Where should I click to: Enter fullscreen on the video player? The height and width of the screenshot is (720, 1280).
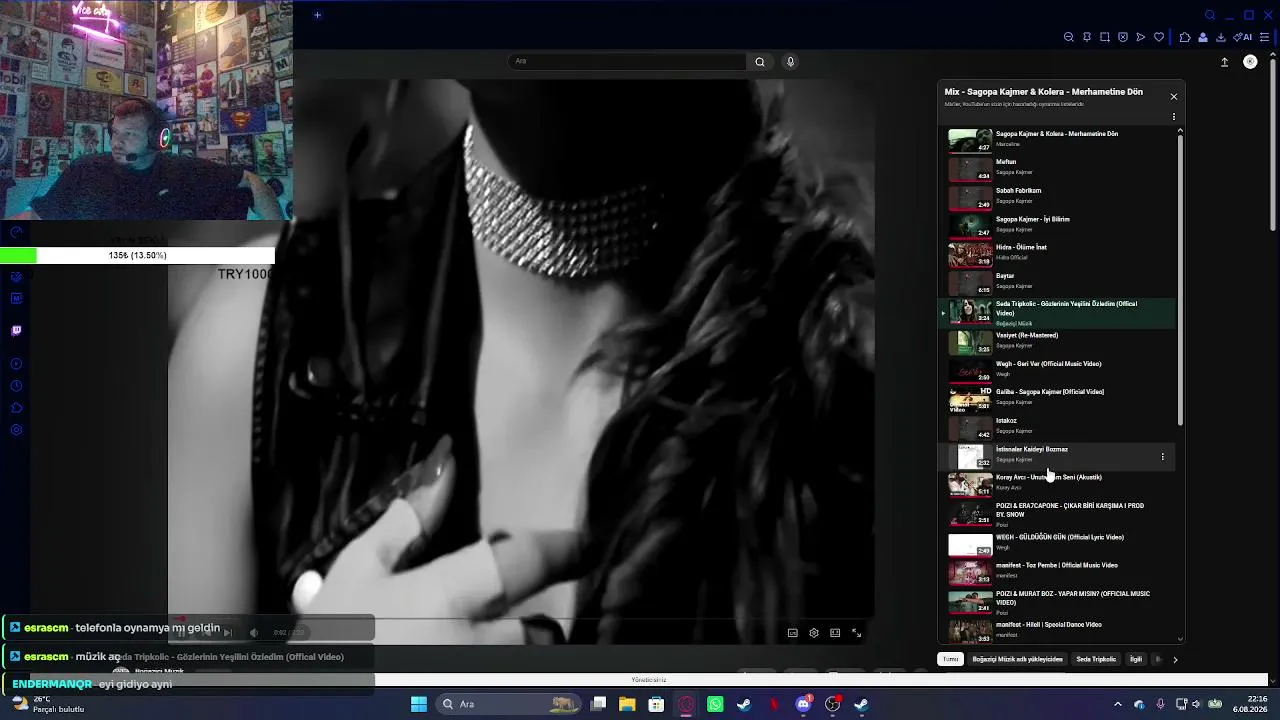(856, 633)
